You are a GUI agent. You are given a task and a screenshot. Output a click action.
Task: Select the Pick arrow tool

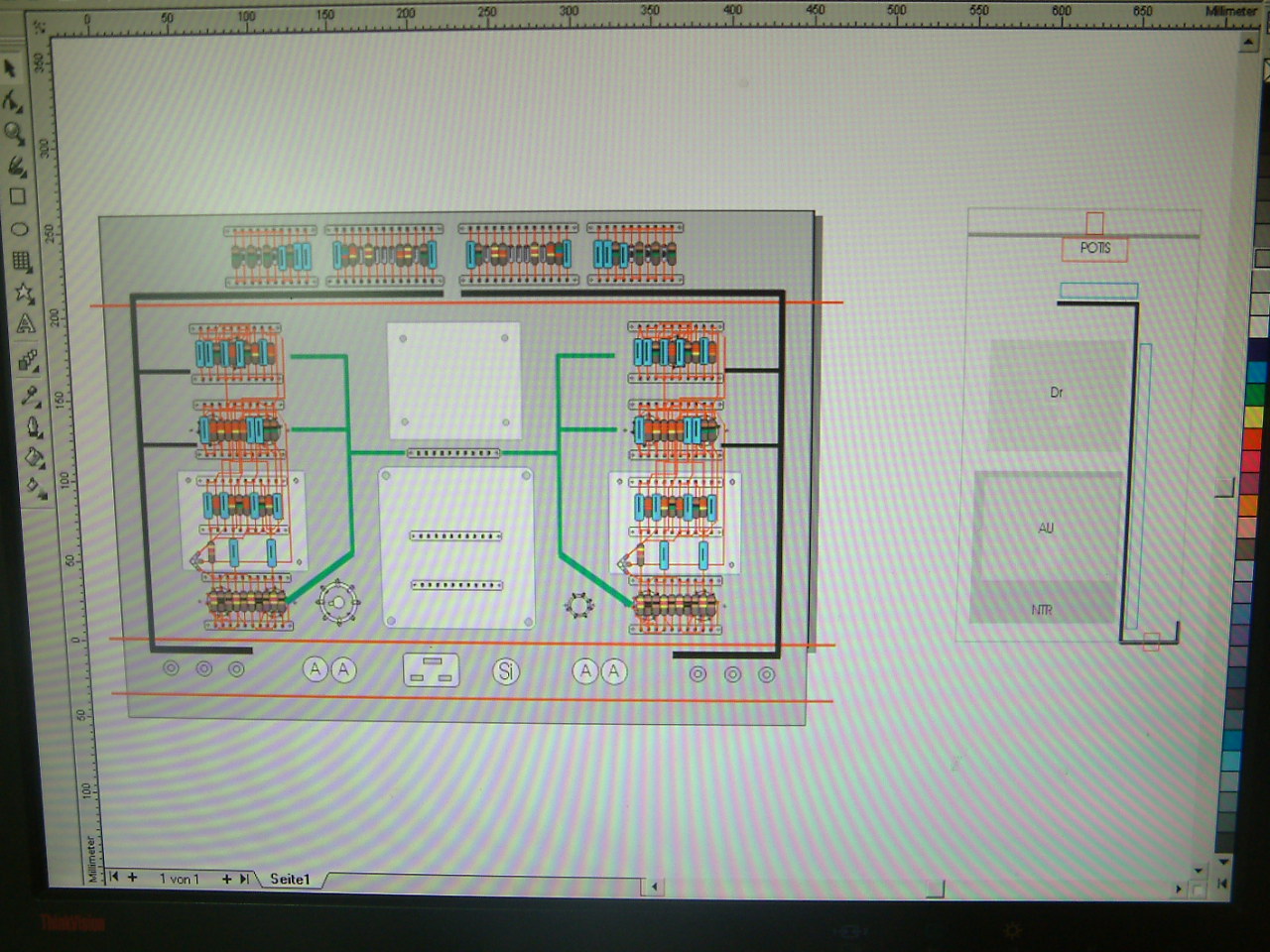(x=10, y=68)
